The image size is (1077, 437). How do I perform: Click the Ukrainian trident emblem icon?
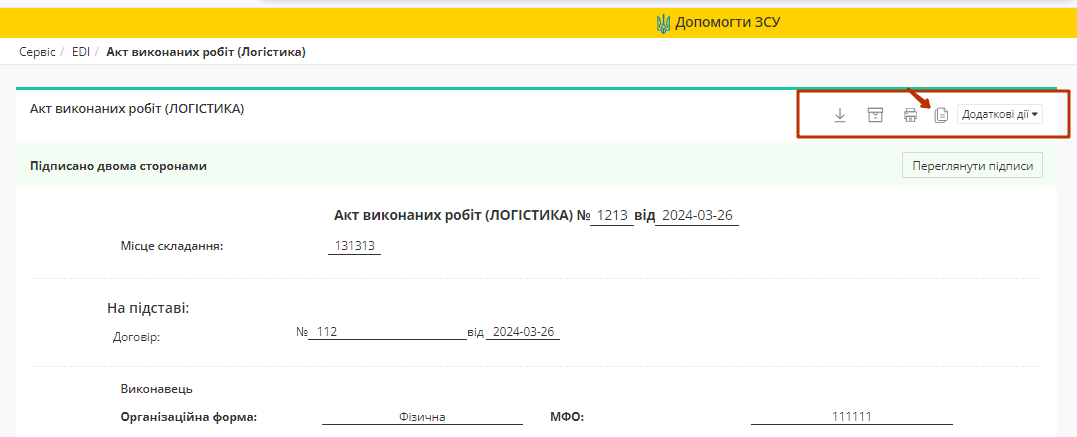tap(664, 24)
